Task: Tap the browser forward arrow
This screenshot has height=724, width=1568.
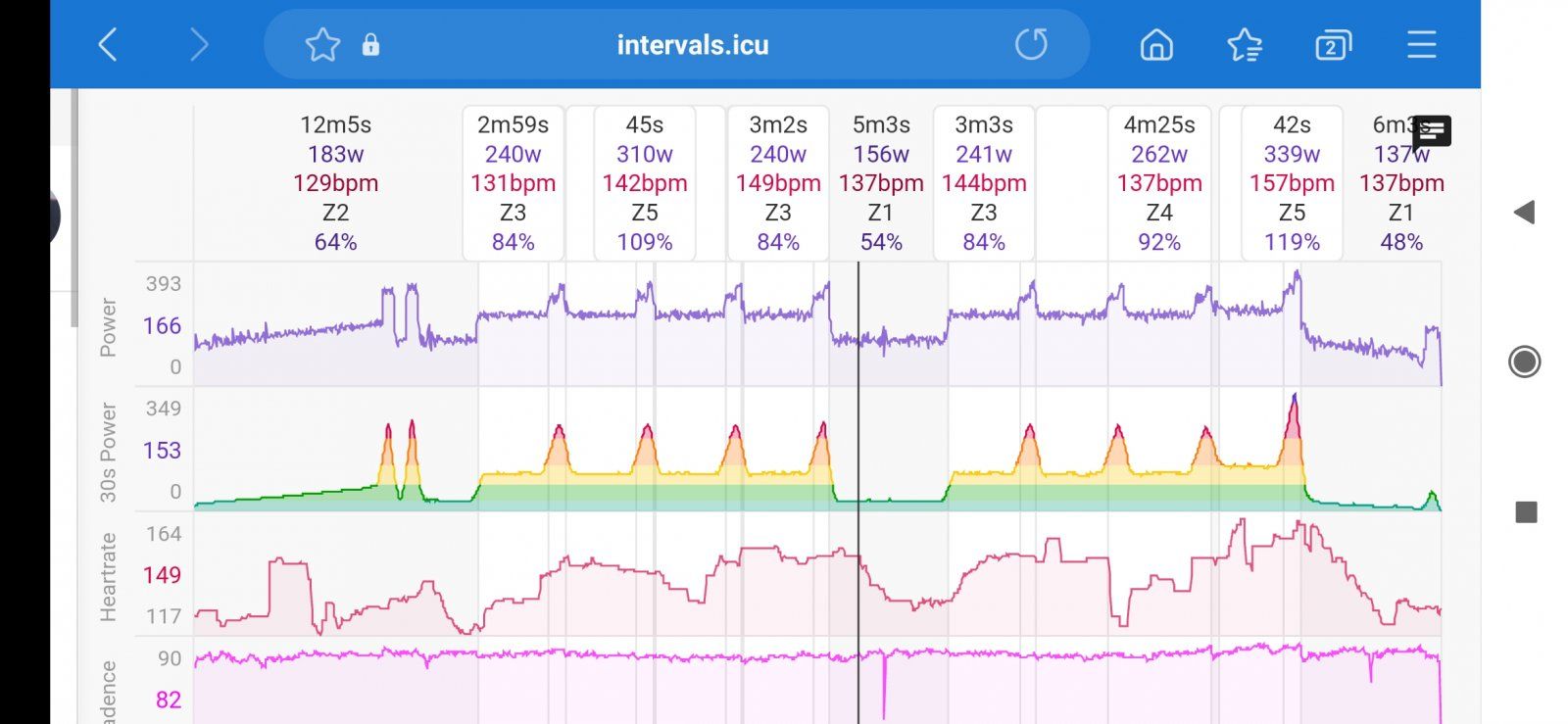Action: click(x=199, y=44)
